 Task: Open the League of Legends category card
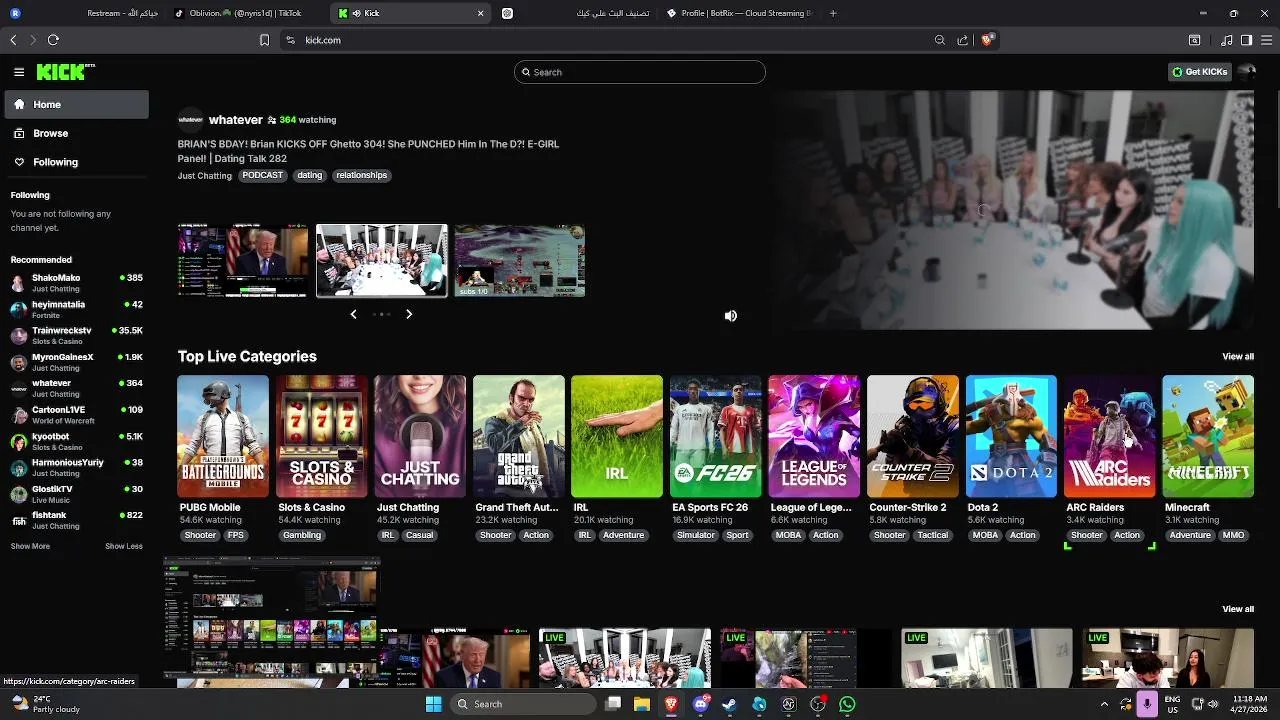click(814, 436)
